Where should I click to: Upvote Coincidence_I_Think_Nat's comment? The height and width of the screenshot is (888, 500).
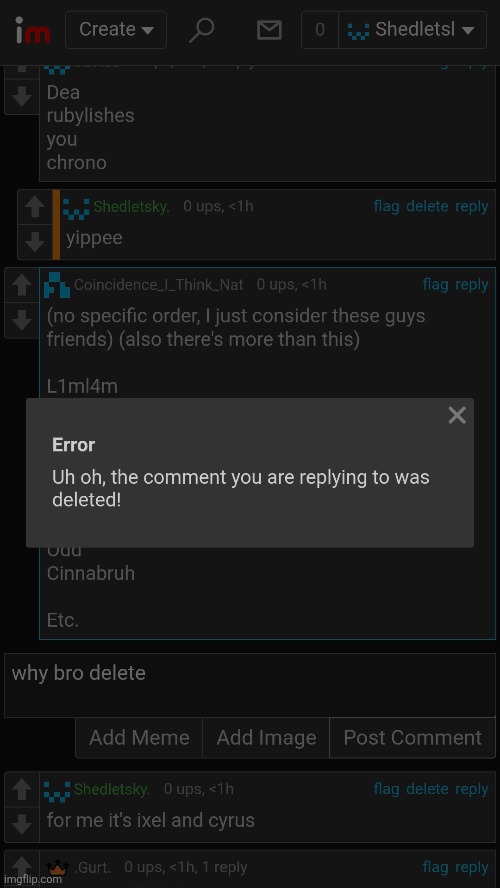22,285
